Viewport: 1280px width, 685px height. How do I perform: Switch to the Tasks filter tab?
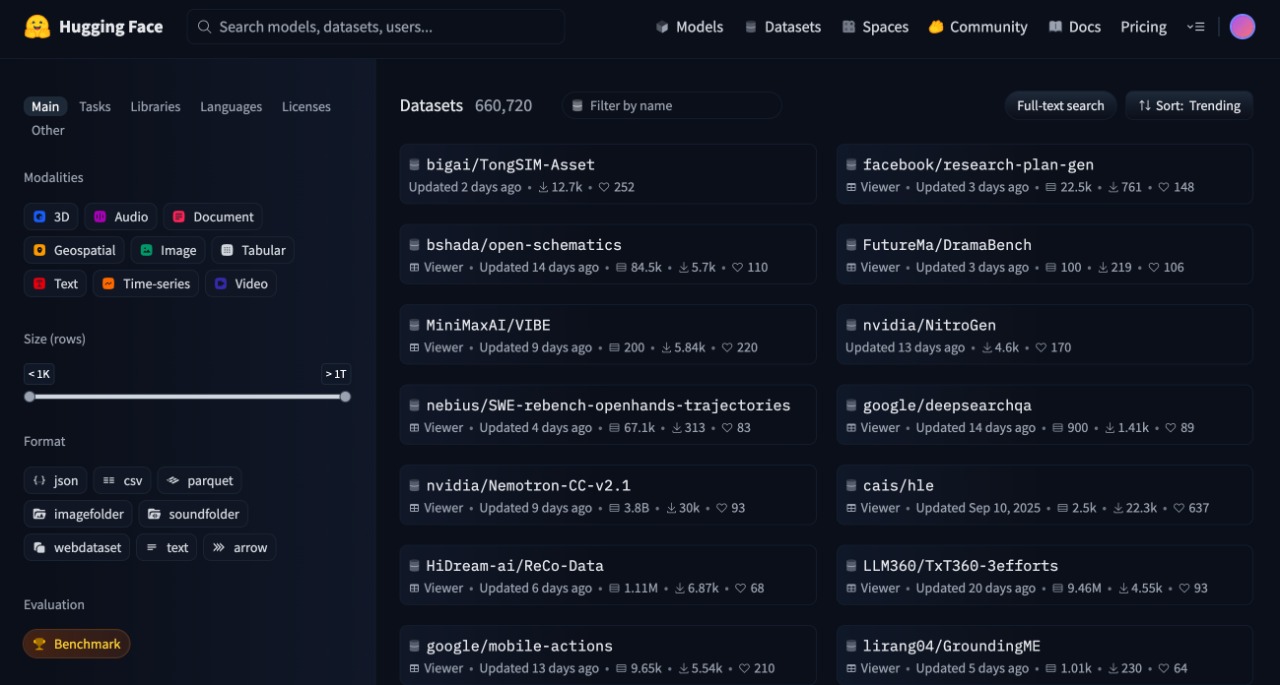click(x=95, y=107)
